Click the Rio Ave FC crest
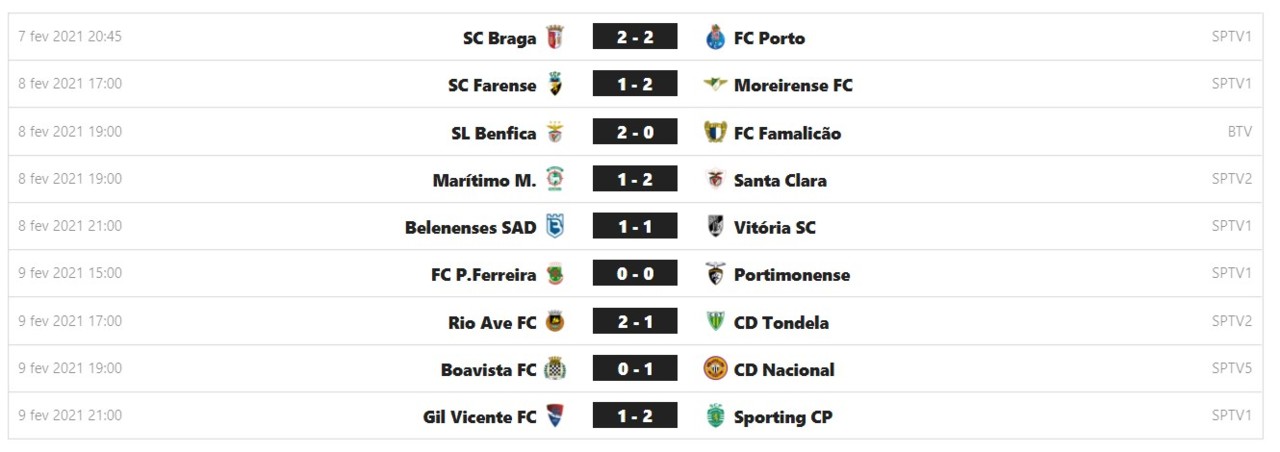Viewport: 1280px width, 452px height. click(x=555, y=322)
